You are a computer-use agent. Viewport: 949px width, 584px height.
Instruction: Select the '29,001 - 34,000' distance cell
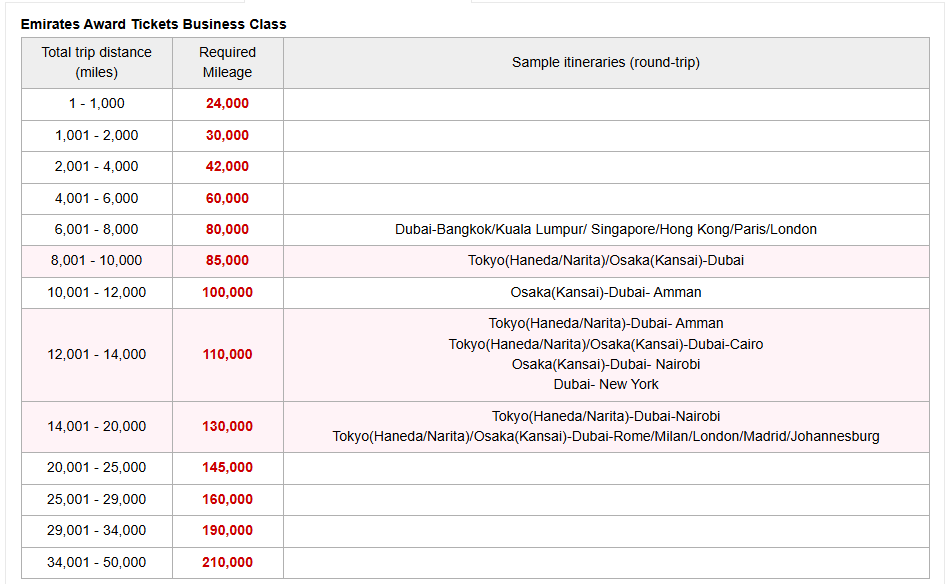[x=97, y=531]
